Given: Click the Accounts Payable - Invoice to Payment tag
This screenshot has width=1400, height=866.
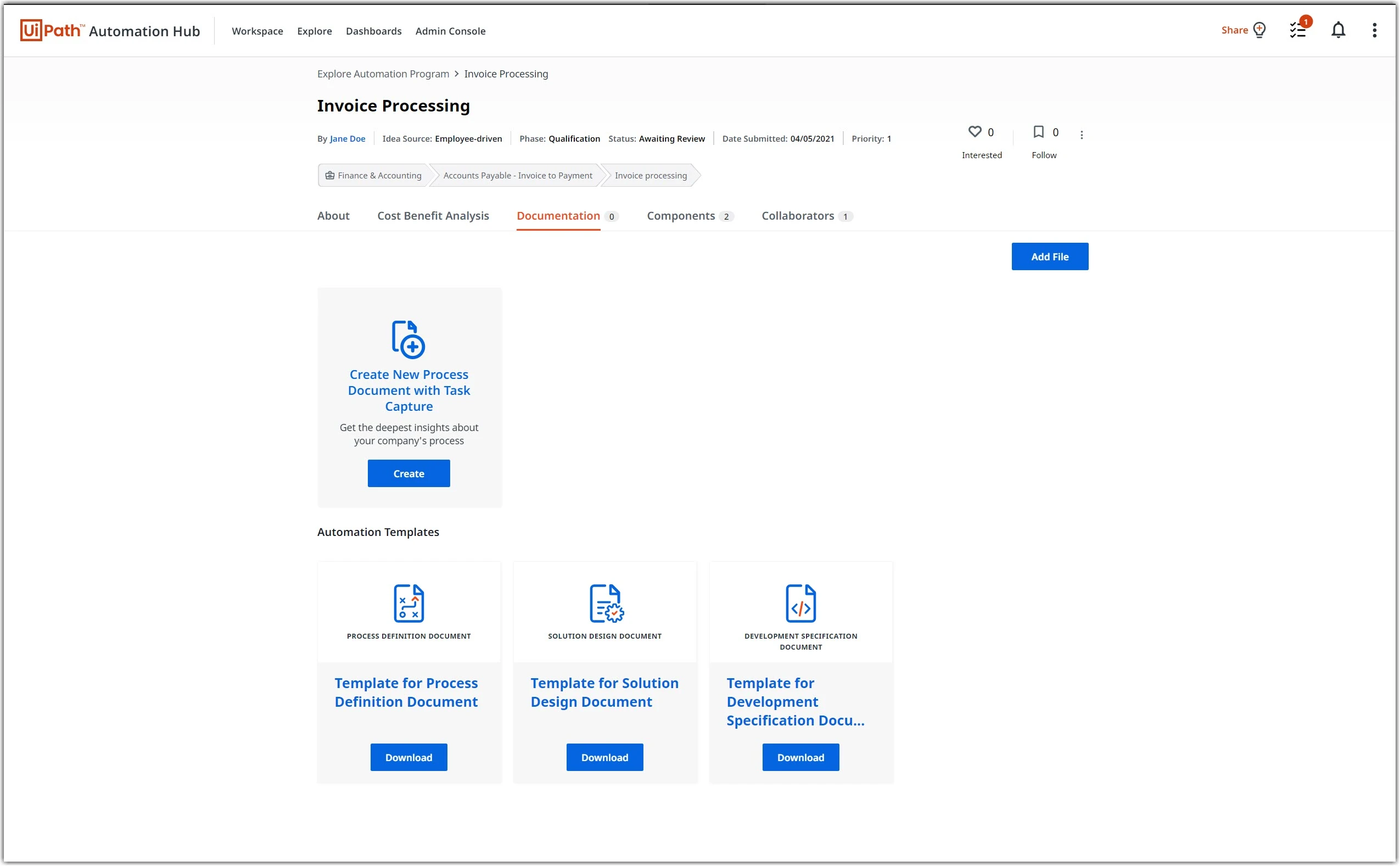Looking at the screenshot, I should pyautogui.click(x=518, y=175).
